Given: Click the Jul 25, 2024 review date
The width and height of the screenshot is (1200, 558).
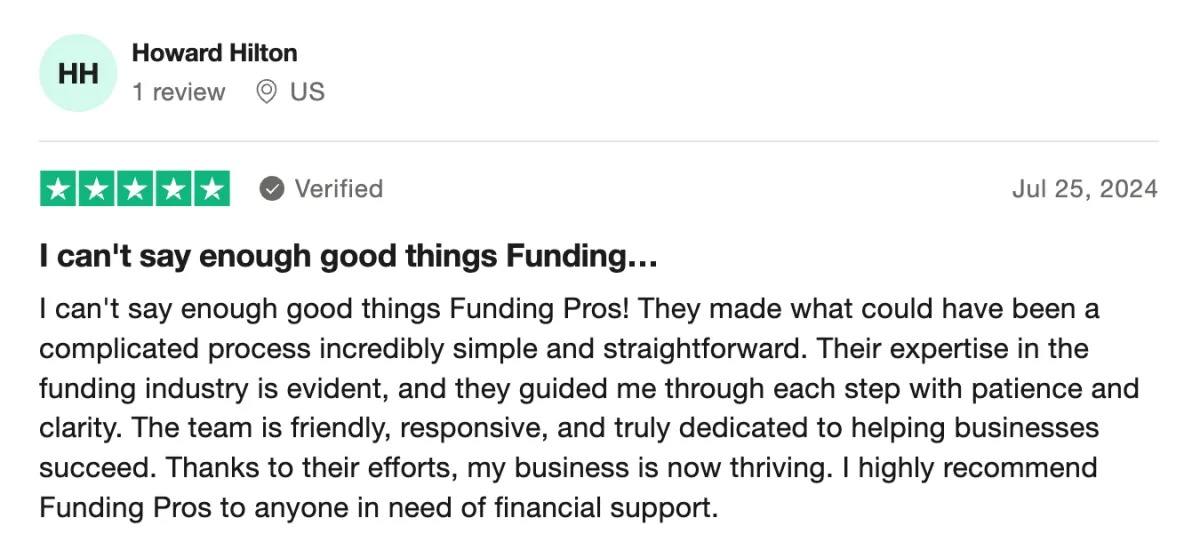Looking at the screenshot, I should (x=1085, y=189).
